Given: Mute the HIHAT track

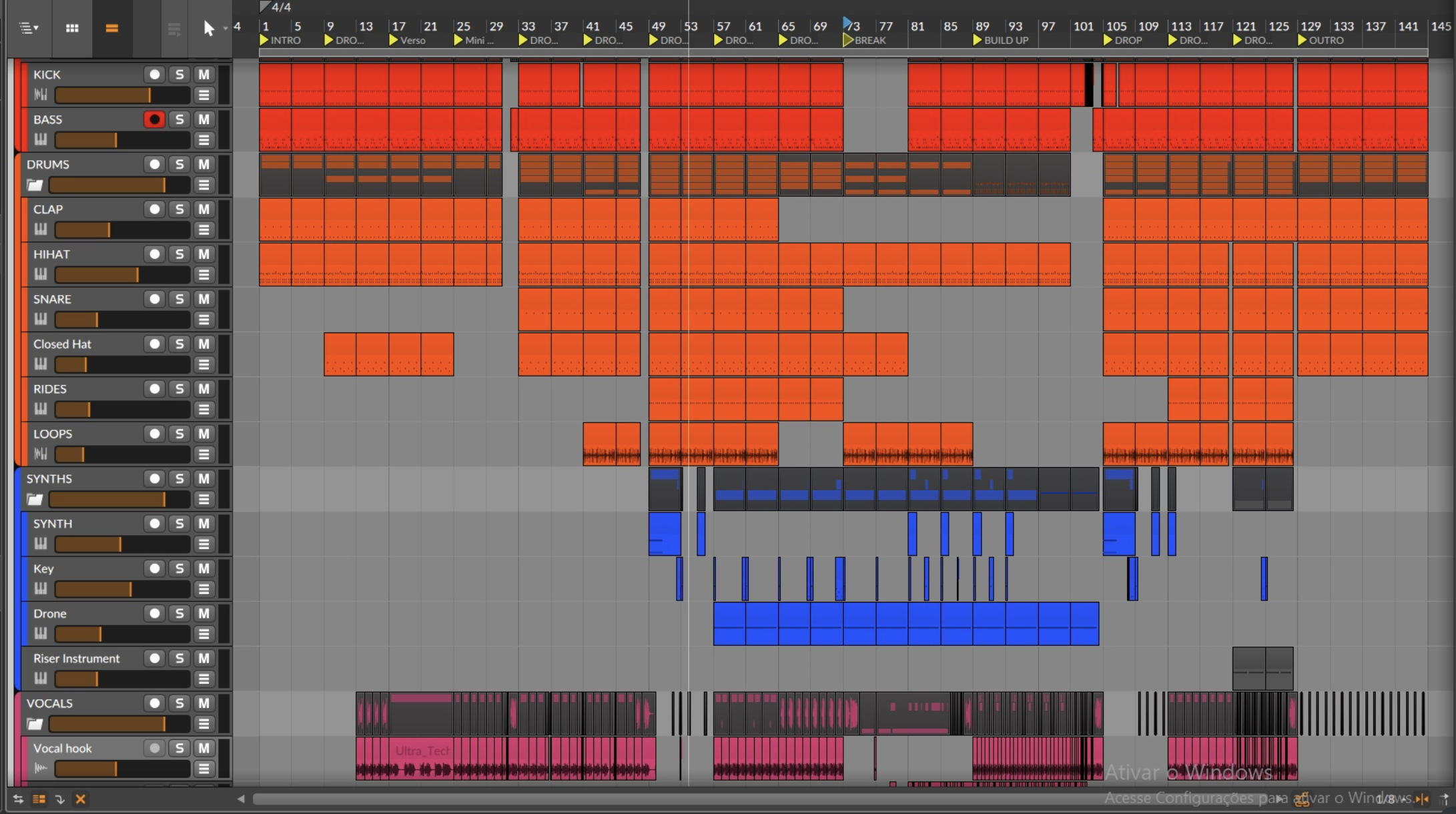Looking at the screenshot, I should point(204,254).
